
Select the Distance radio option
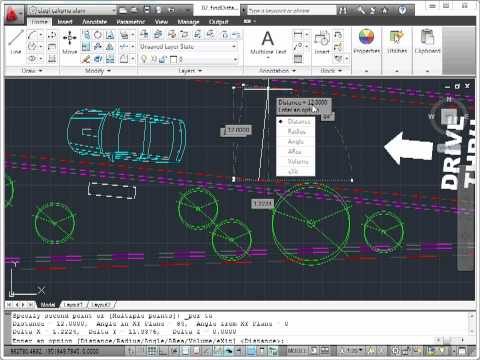tap(295, 122)
